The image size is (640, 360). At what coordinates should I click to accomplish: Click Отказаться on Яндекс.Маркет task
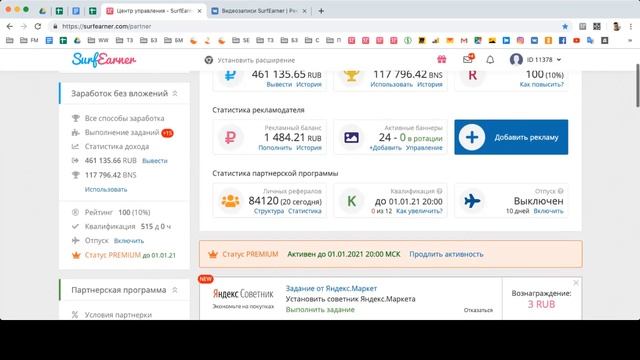478,310
